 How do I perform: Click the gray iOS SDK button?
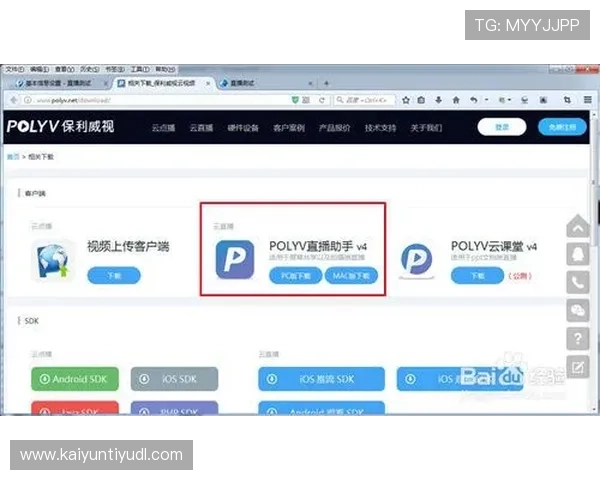pyautogui.click(x=174, y=379)
